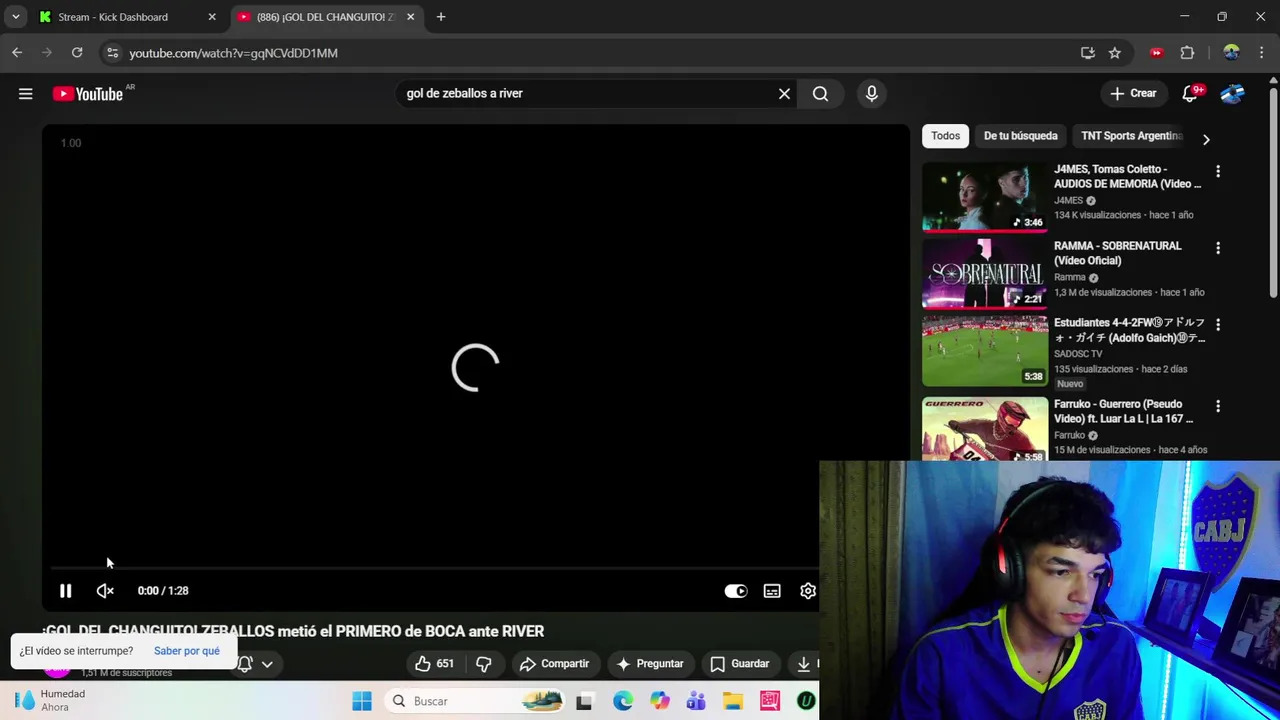Bookmark this page with the star
The width and height of the screenshot is (1280, 720).
pyautogui.click(x=1115, y=53)
